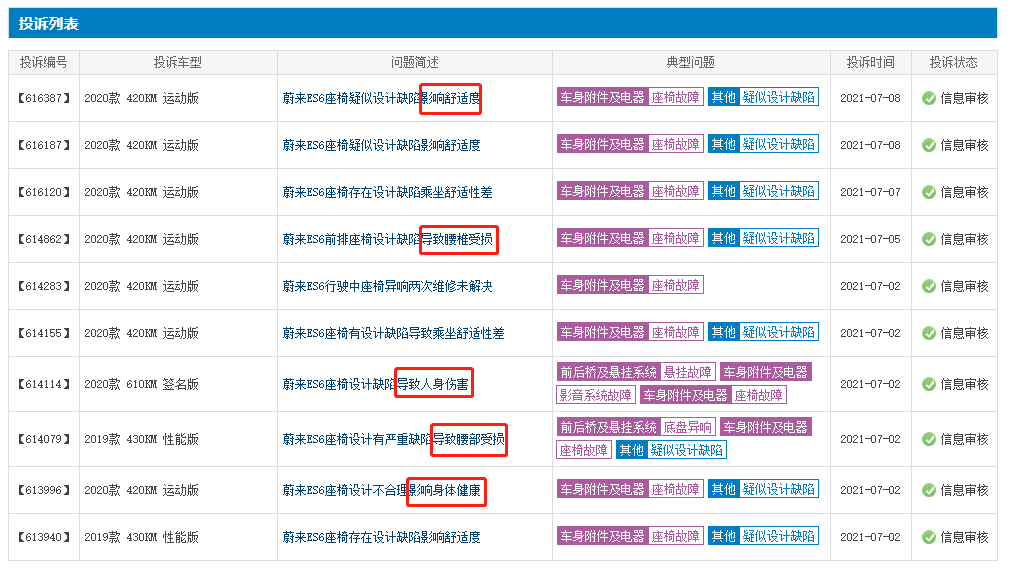Click 座椅故障 tag in row 614283
Viewport: 1012px width, 573px height.
[675, 285]
